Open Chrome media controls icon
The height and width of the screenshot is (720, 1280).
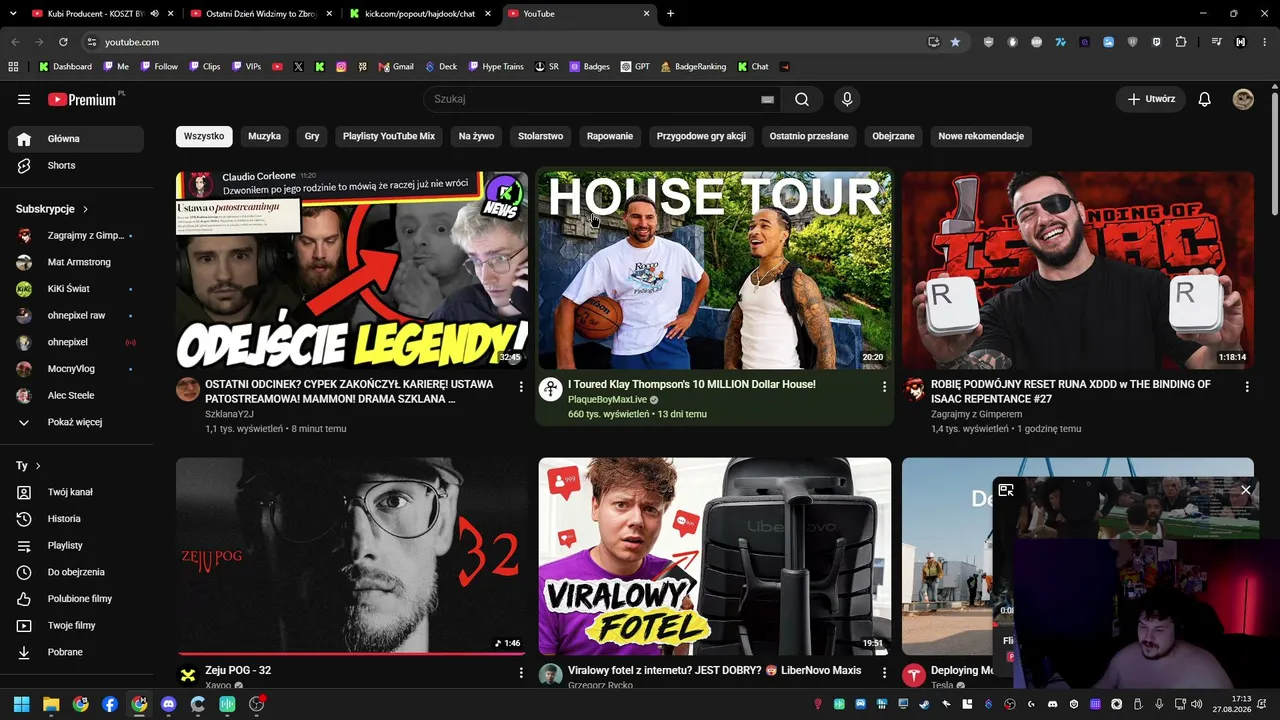(x=1217, y=42)
